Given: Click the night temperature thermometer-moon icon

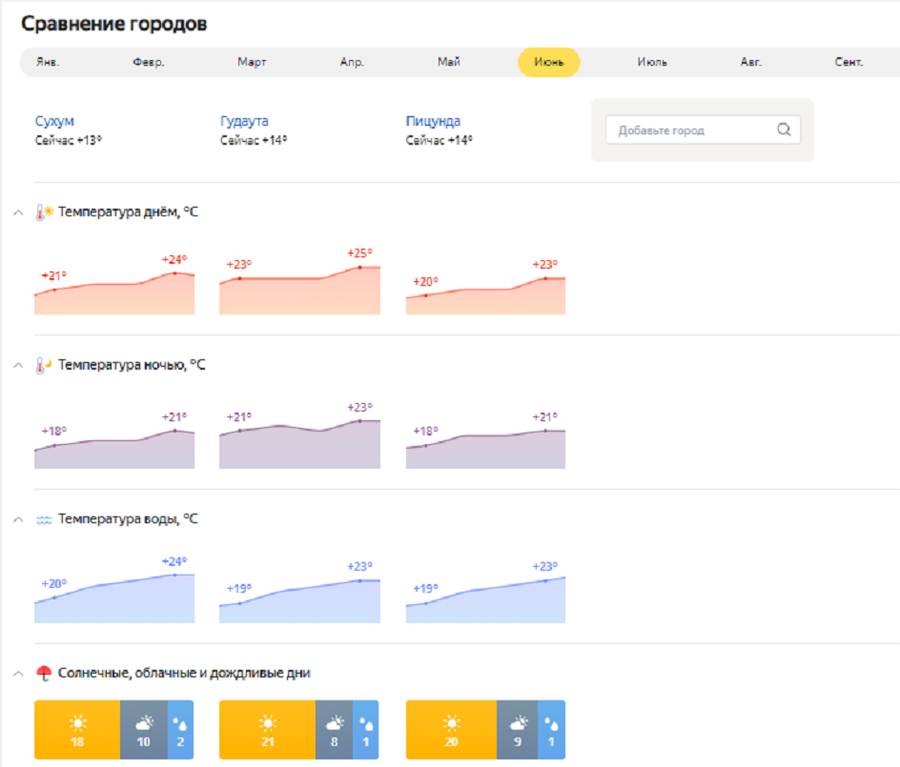Looking at the screenshot, I should pos(44,365).
